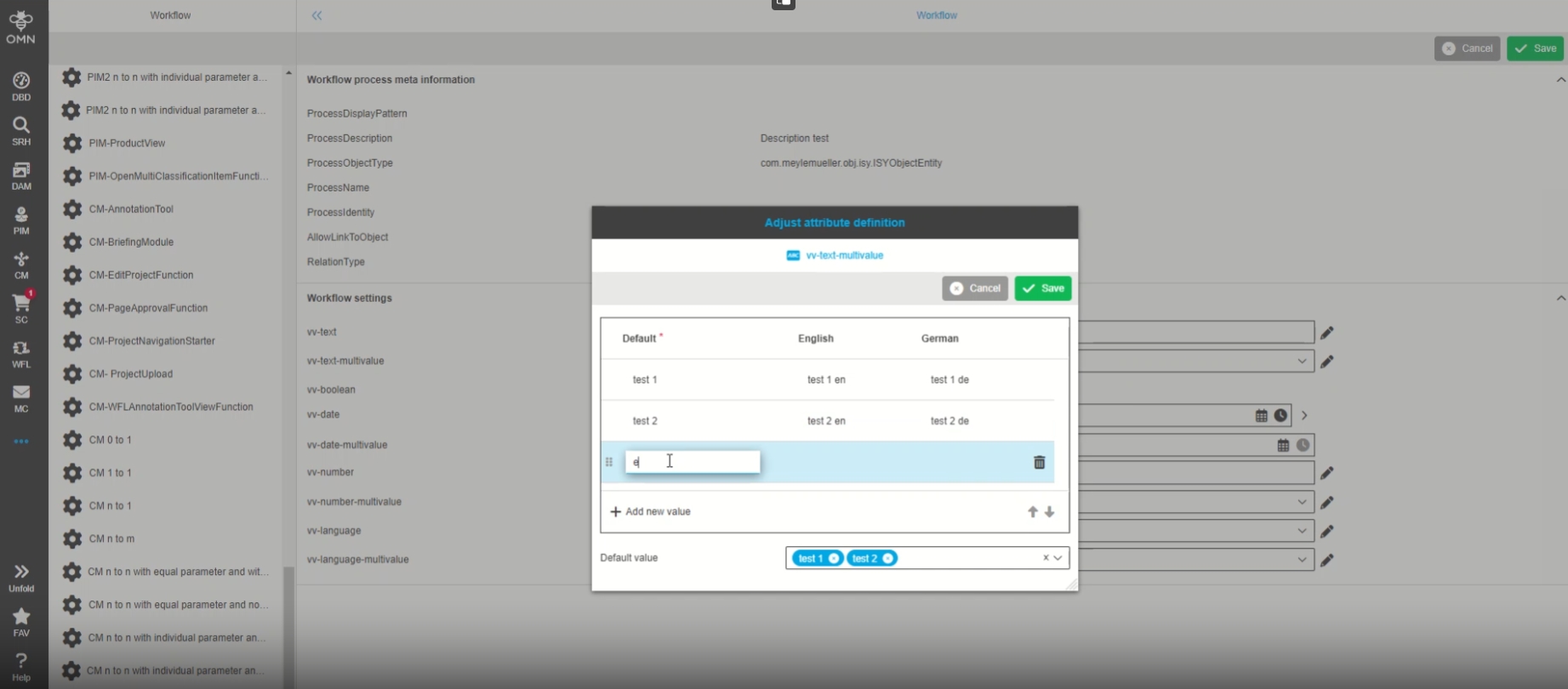Open the PIM module in sidebar
1568x689 pixels.
pyautogui.click(x=21, y=220)
